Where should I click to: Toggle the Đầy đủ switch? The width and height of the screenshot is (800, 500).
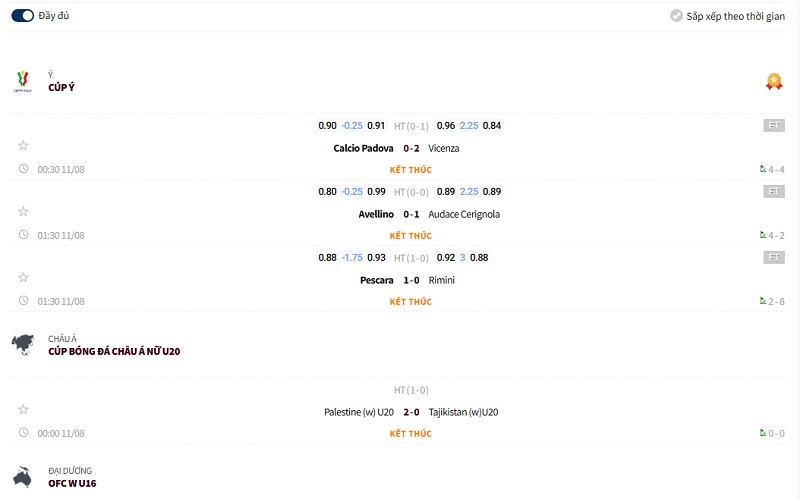[x=22, y=16]
